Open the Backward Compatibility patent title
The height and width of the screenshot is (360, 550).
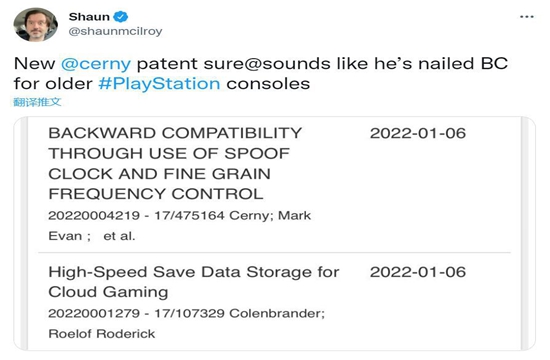click(175, 163)
